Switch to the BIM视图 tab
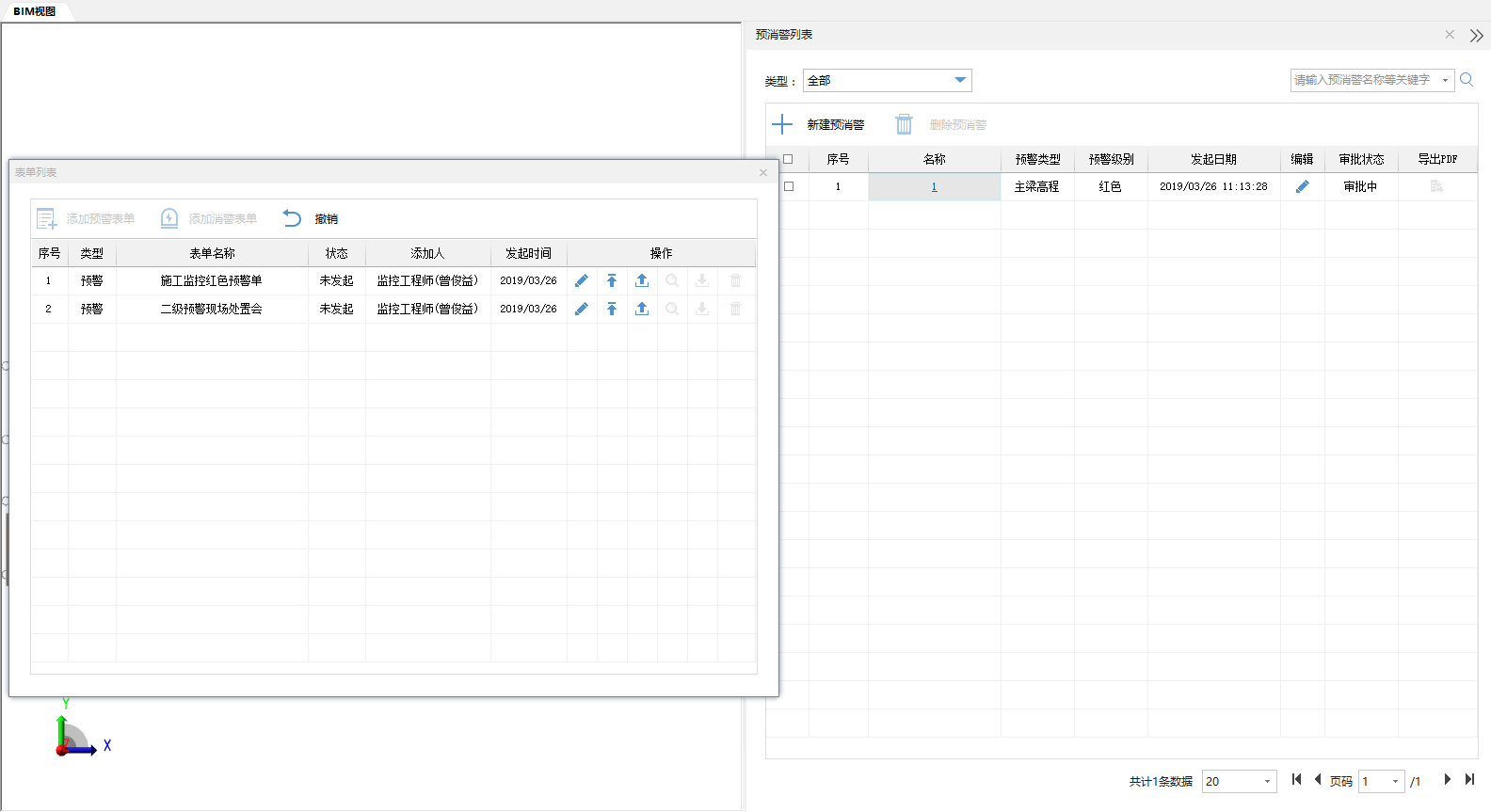Screen dimensions: 1491x812 35,11
